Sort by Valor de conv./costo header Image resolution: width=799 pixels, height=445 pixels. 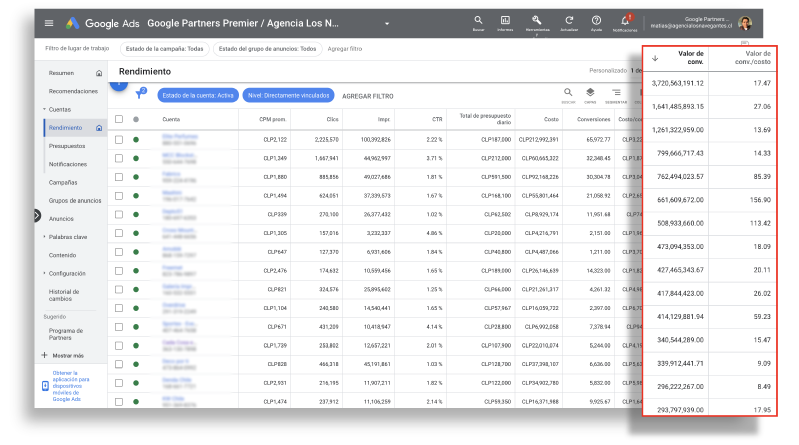[753, 58]
